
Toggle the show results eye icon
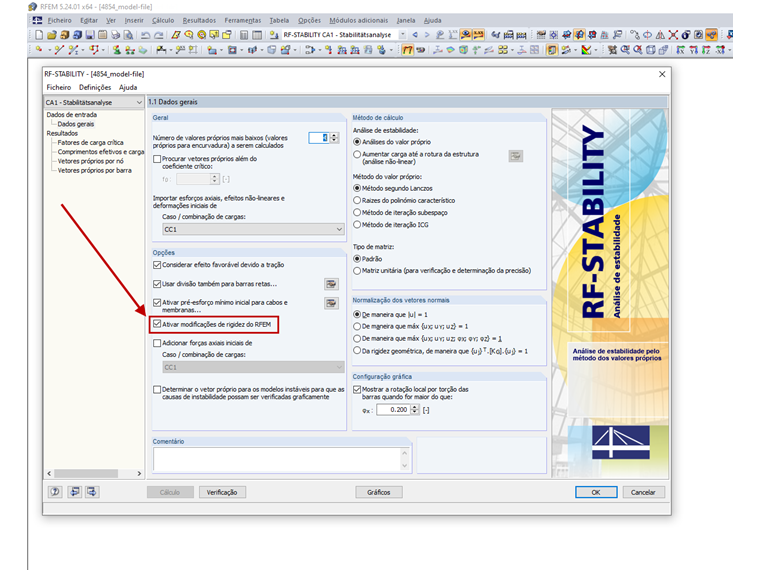465,35
